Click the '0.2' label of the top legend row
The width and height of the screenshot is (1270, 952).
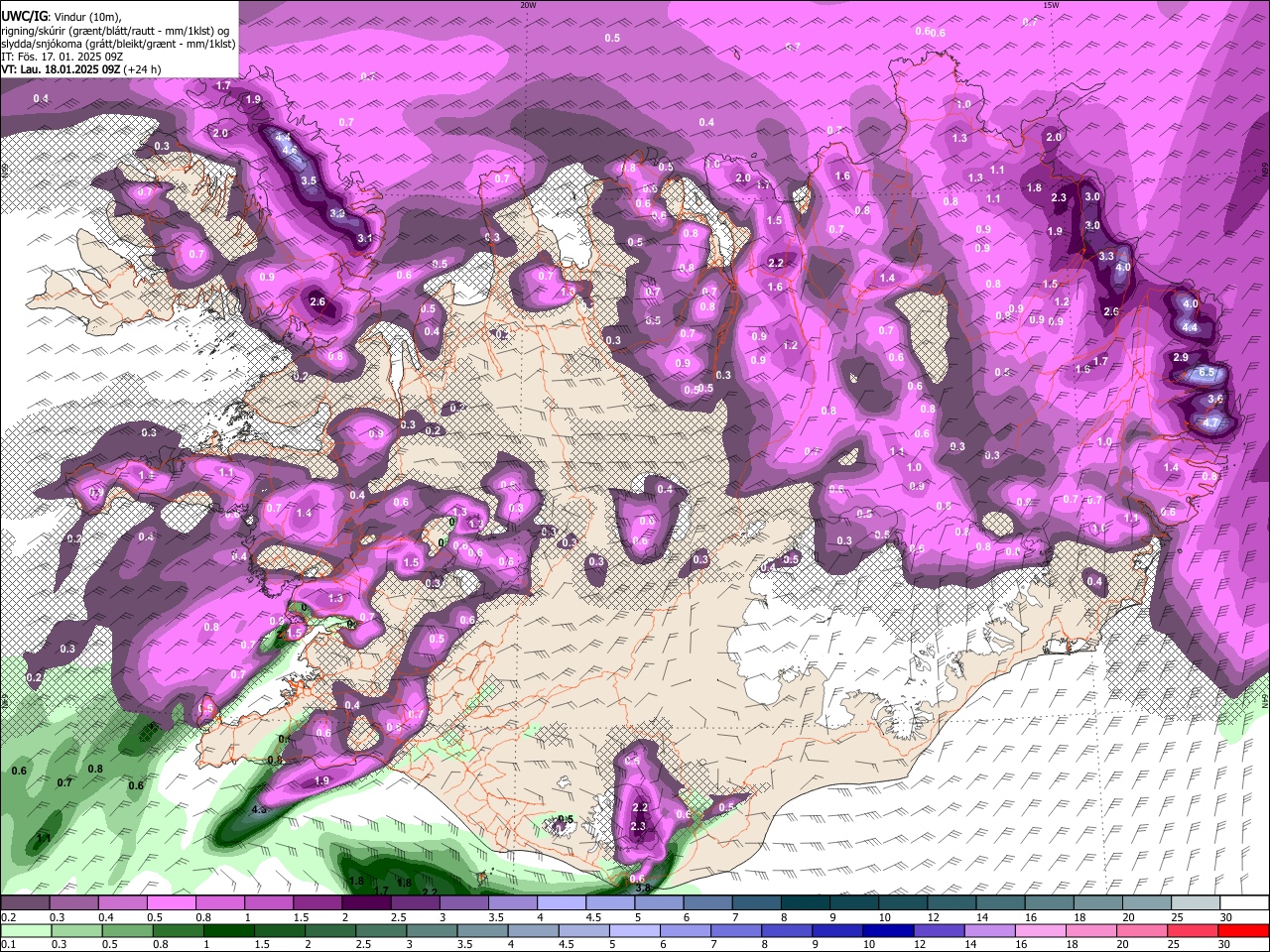point(9,917)
